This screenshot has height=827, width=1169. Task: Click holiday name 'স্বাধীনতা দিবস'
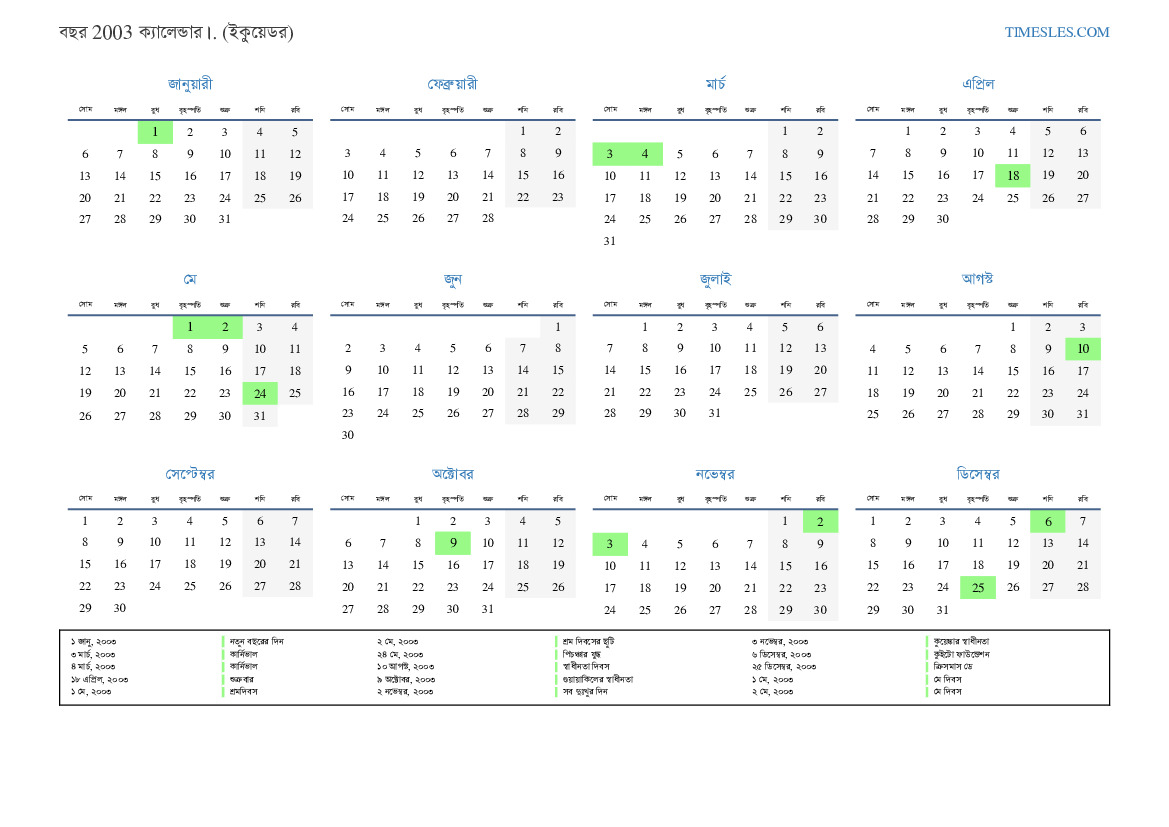click(586, 667)
